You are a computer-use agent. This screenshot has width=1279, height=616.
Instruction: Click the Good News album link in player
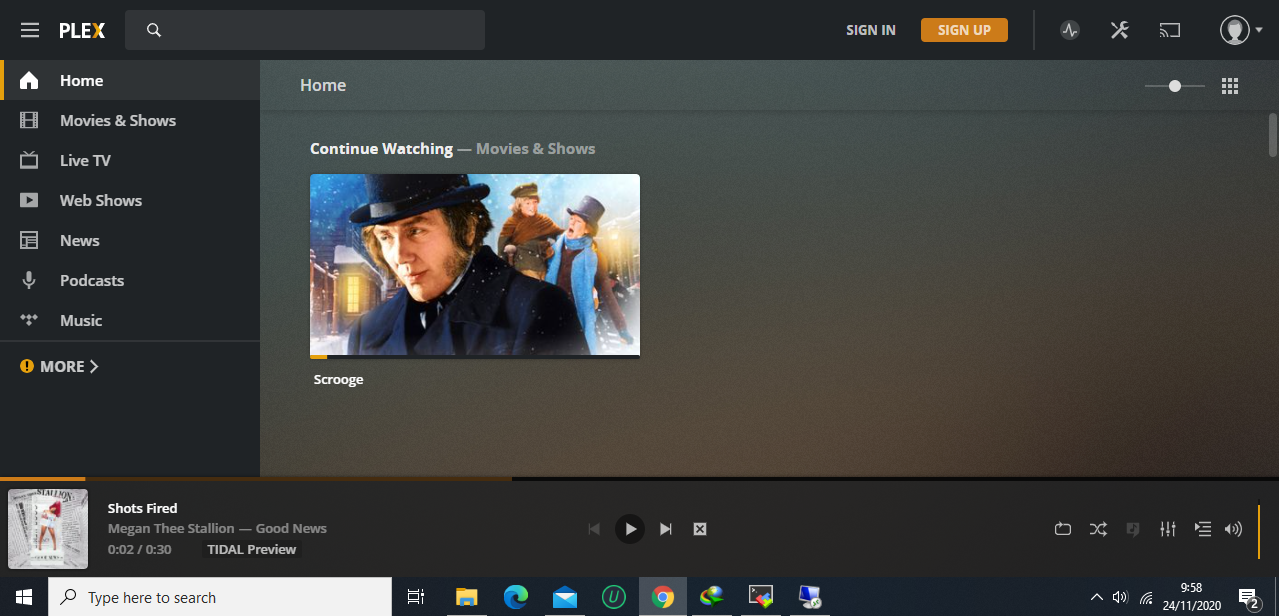(x=291, y=528)
